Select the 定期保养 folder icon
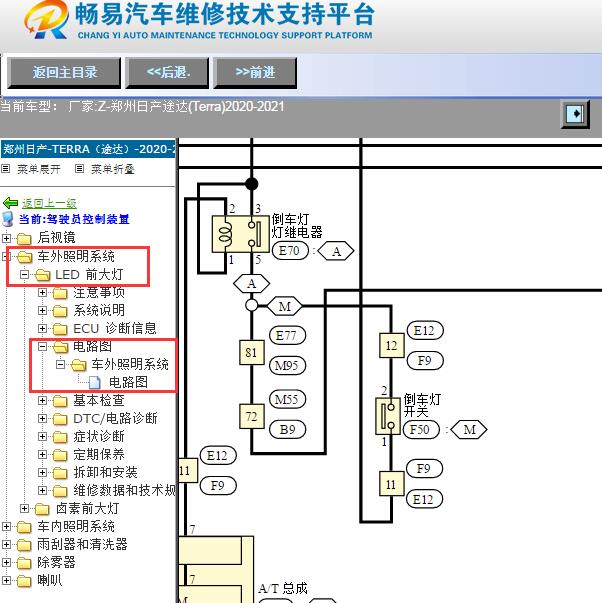The height and width of the screenshot is (603, 602). click(60, 455)
